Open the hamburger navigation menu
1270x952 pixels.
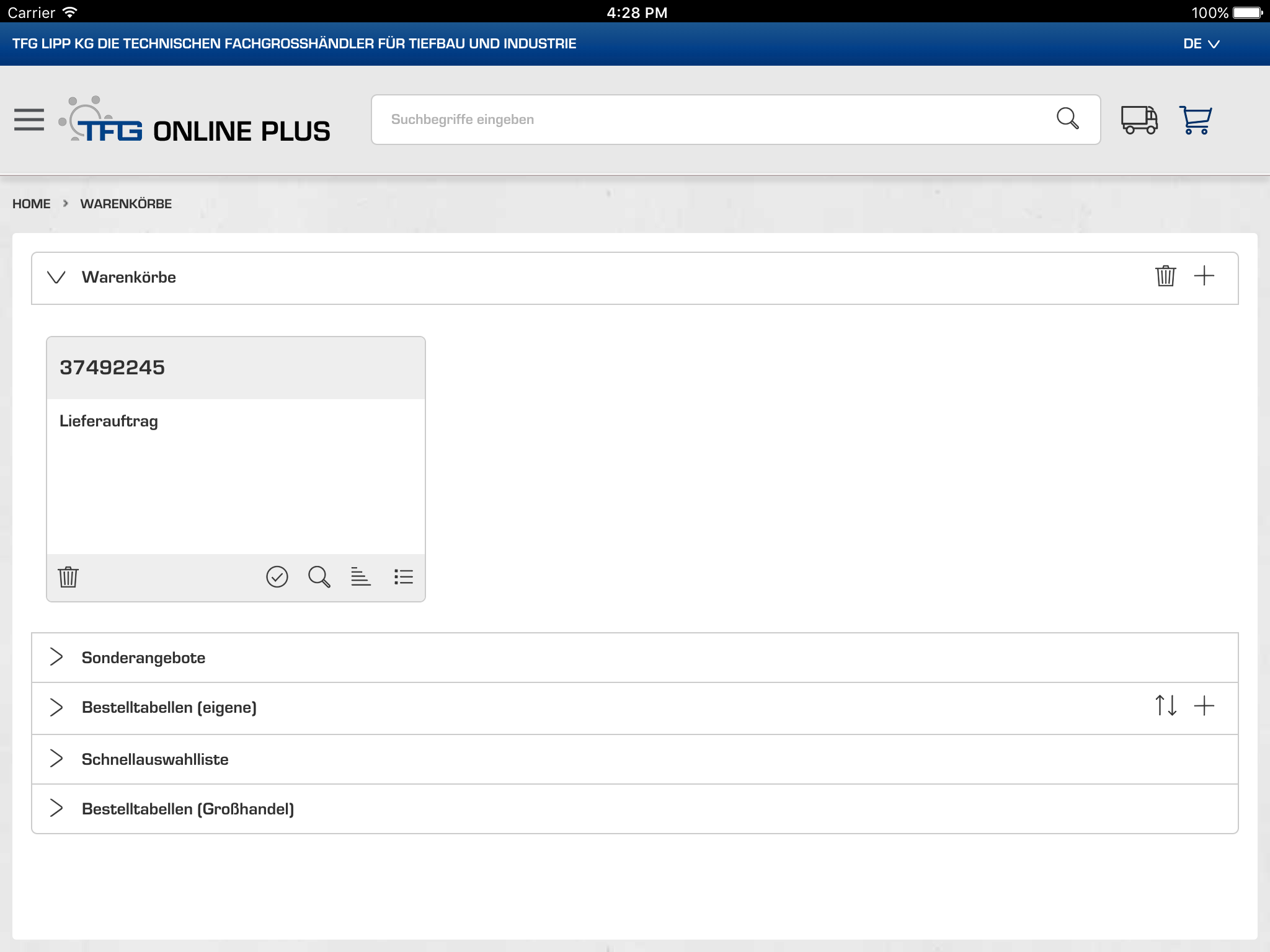point(29,120)
